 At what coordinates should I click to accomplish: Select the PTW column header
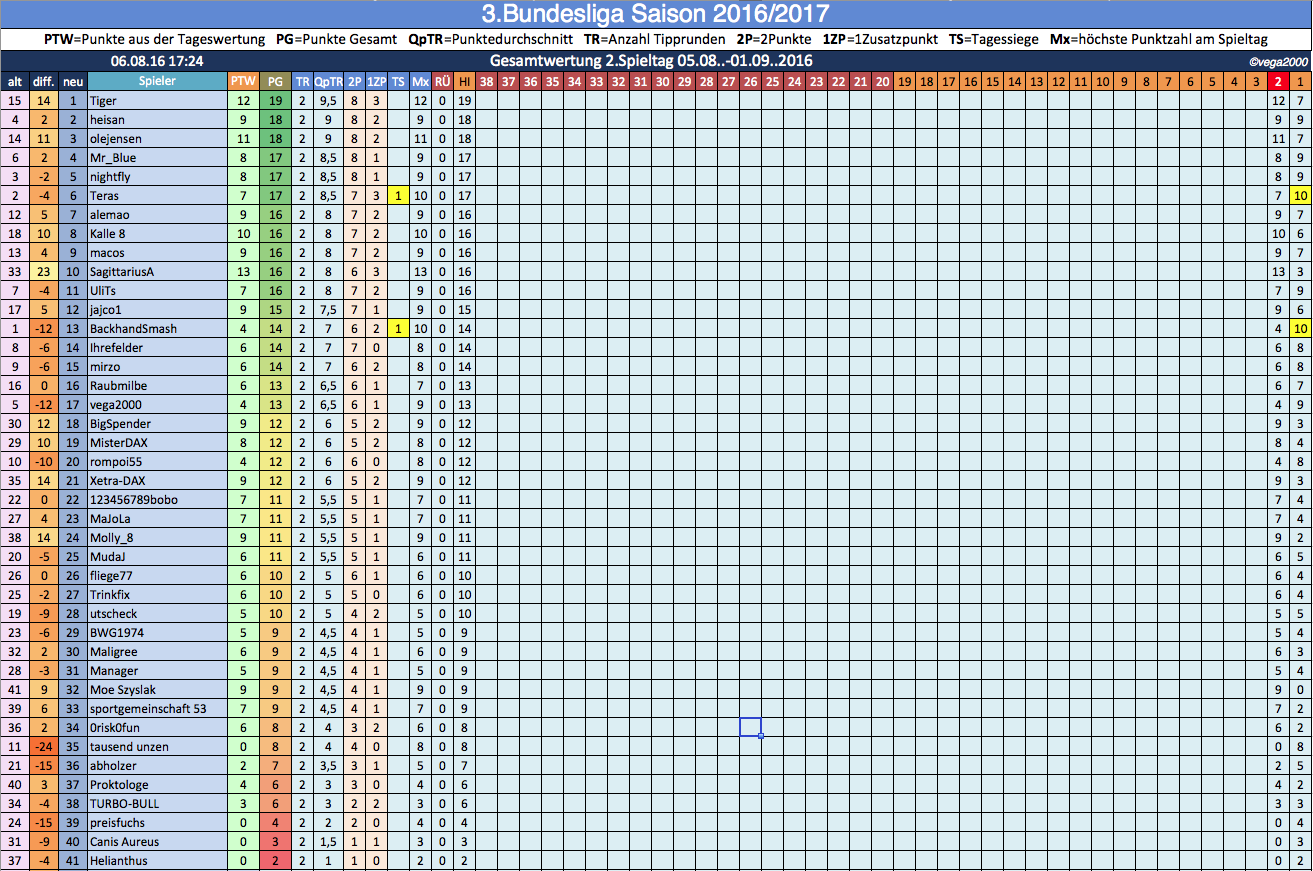[x=243, y=81]
